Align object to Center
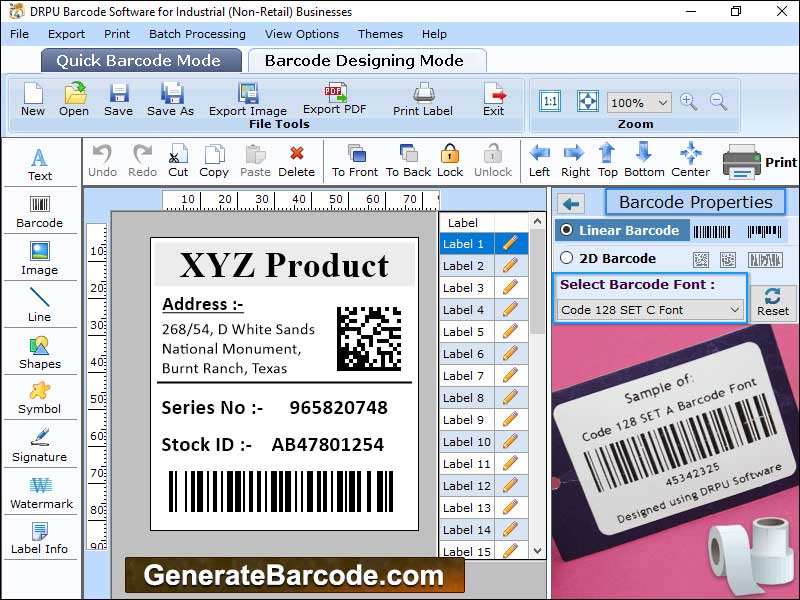Viewport: 800px width, 600px height. pos(690,158)
